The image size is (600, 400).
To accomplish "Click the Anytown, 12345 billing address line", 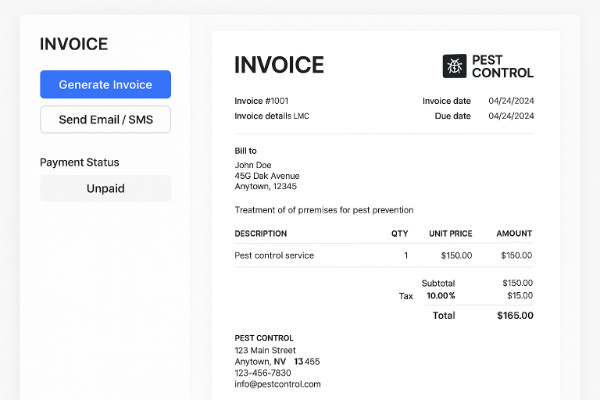I will point(266,186).
